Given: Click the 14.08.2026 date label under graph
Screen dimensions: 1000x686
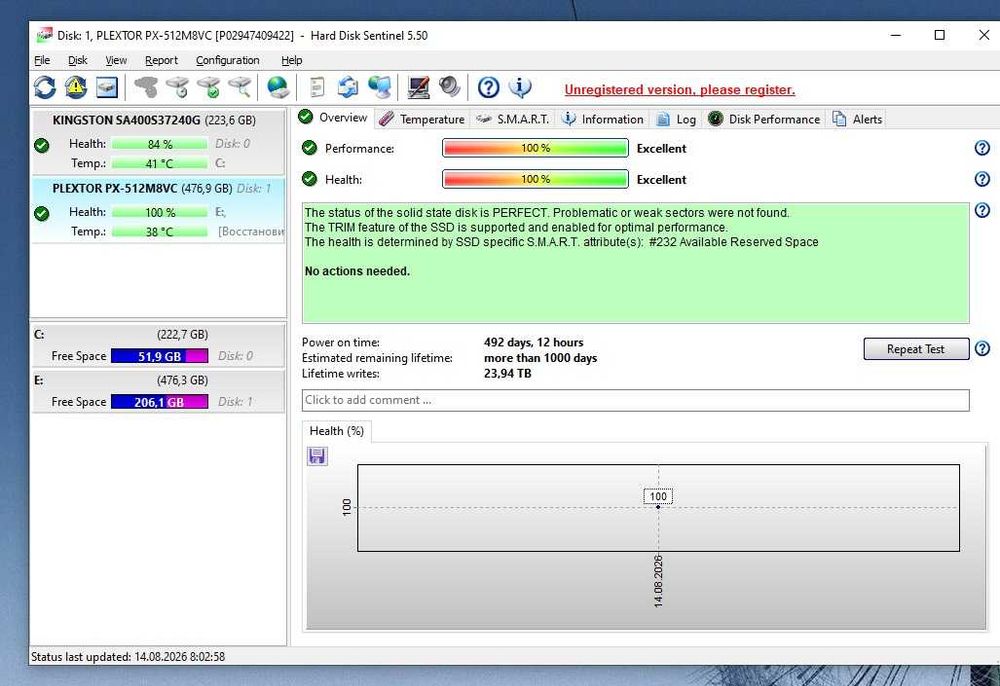Looking at the screenshot, I should click(x=658, y=581).
